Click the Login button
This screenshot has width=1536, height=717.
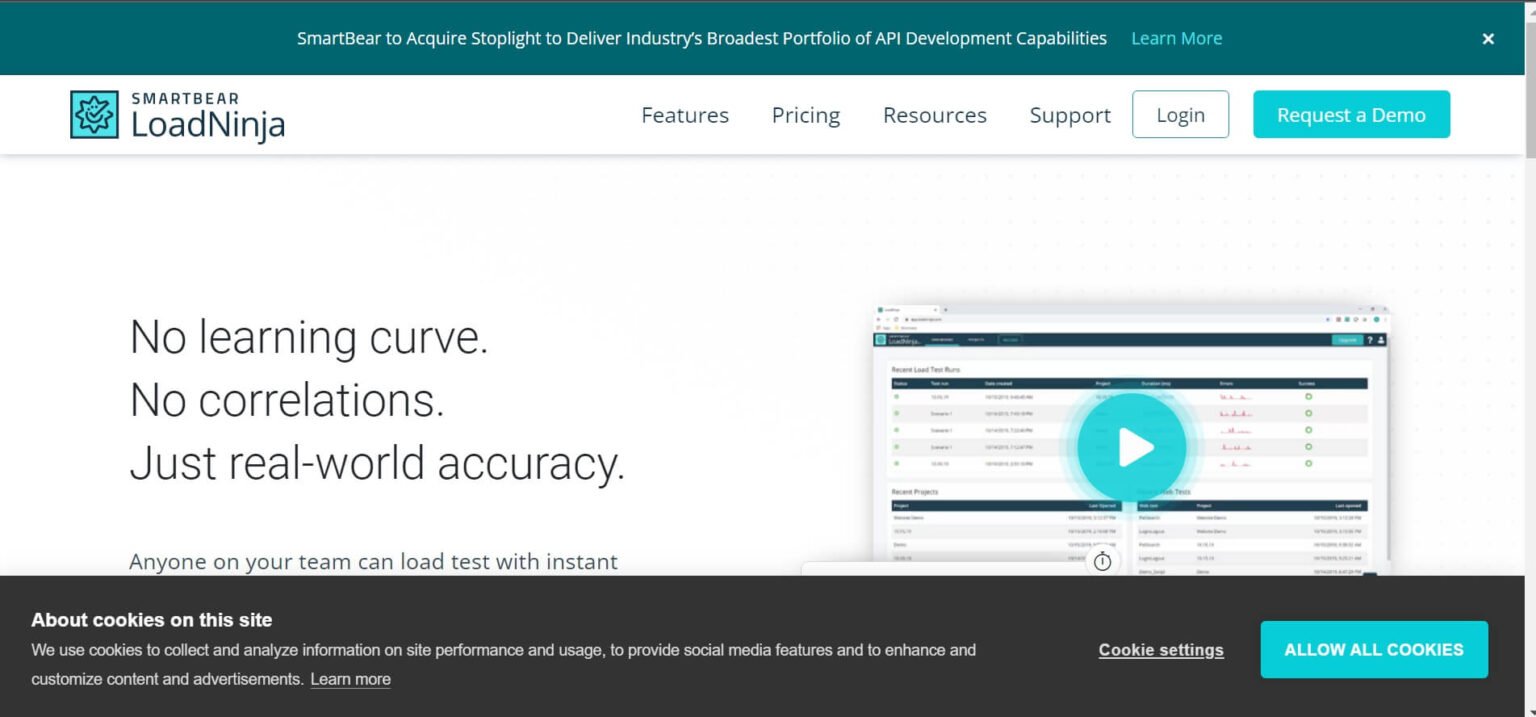point(1180,115)
